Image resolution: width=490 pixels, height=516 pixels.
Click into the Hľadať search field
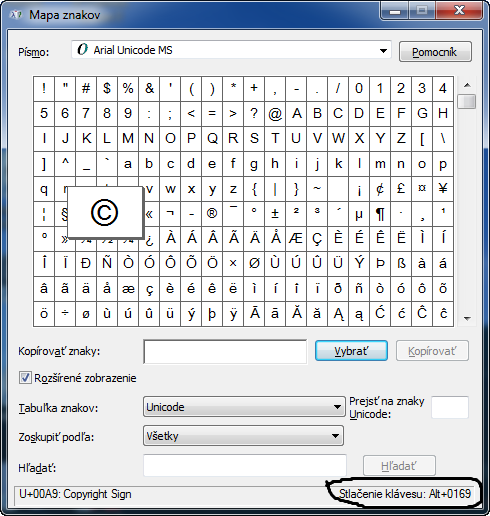click(x=245, y=465)
